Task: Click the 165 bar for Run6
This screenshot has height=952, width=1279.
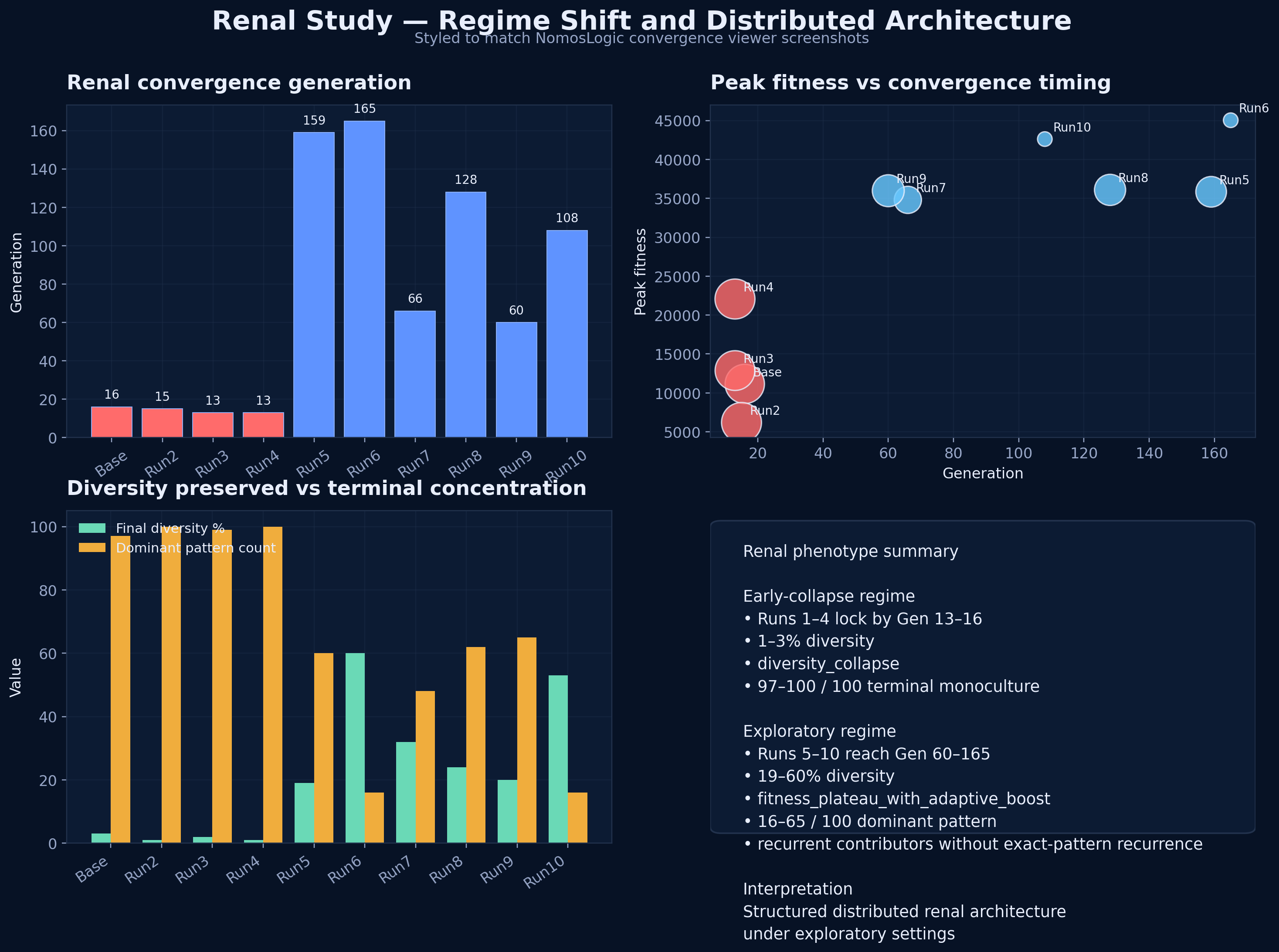Action: point(364,279)
